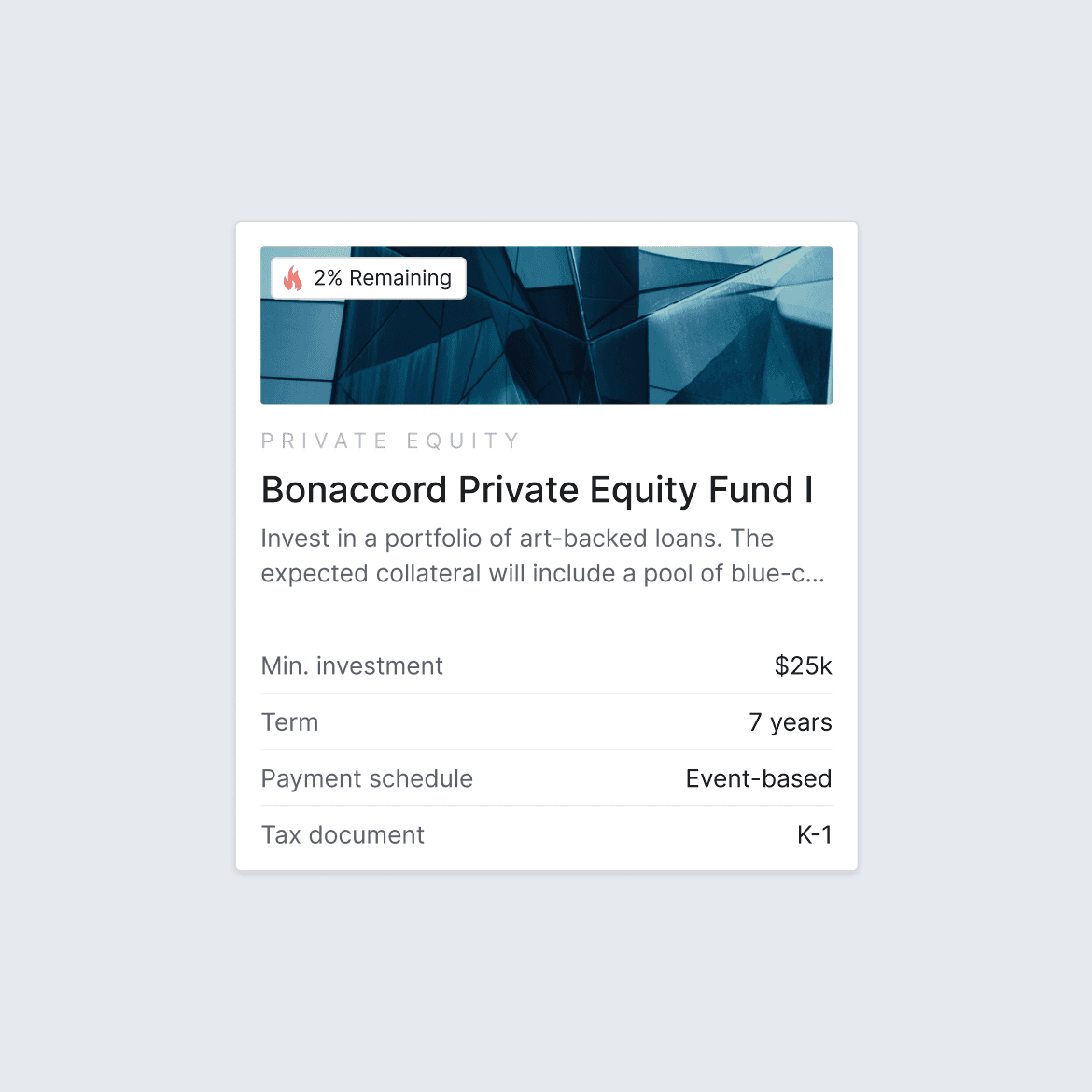Screen dimensions: 1092x1092
Task: Click the blank middle of the Term row
Action: tap(532, 722)
